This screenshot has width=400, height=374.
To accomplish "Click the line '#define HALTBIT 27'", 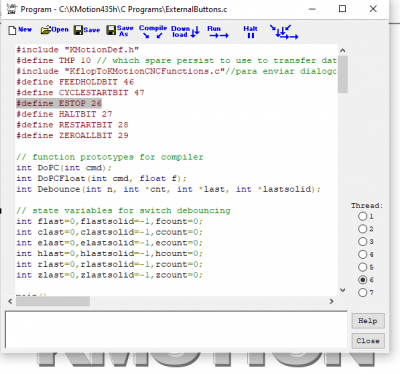I will (64, 114).
